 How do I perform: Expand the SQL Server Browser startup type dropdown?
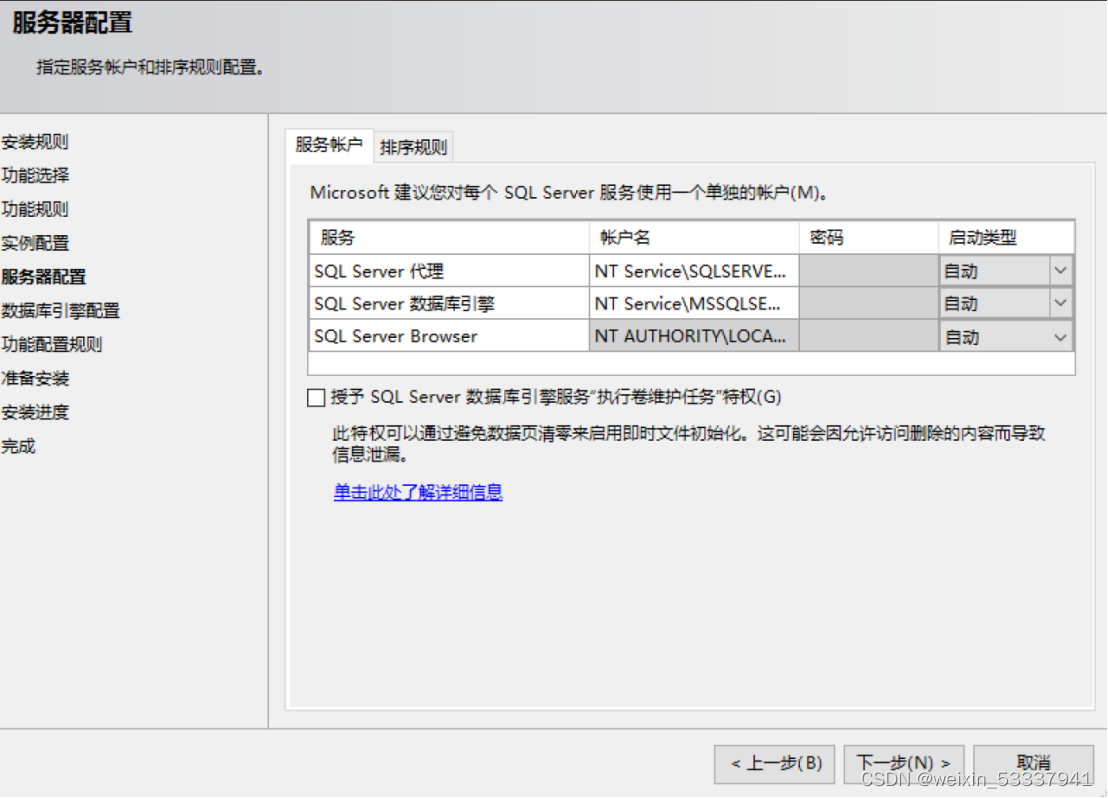[x=1060, y=337]
